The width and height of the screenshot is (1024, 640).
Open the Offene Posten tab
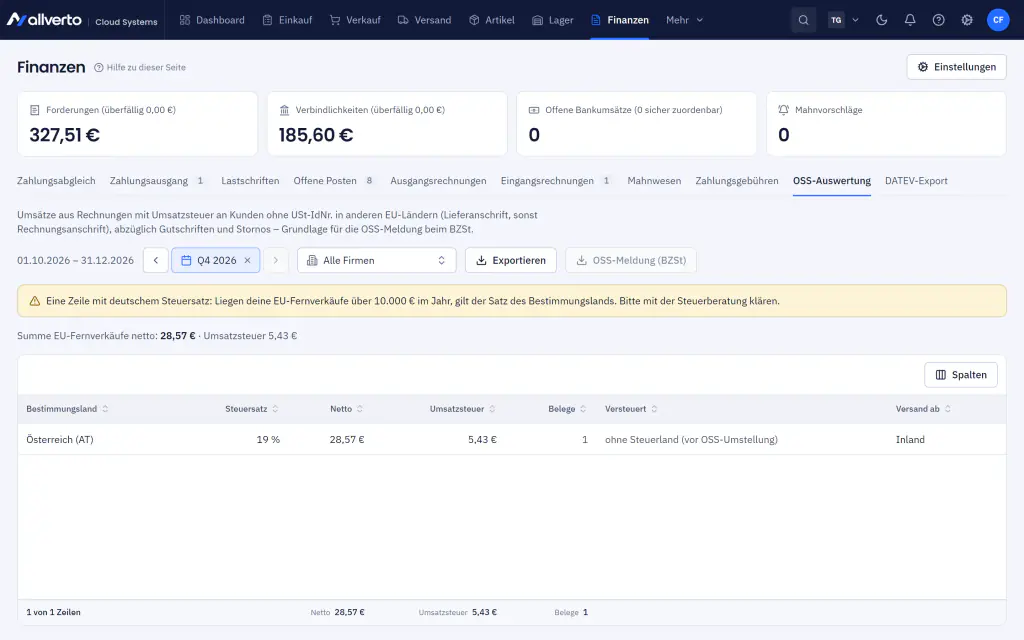[x=334, y=181]
